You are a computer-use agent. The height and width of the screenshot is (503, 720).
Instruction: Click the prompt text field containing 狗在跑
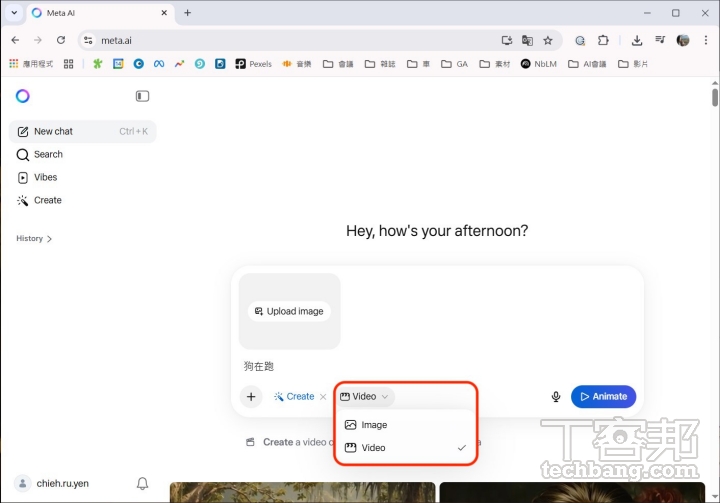pos(436,366)
